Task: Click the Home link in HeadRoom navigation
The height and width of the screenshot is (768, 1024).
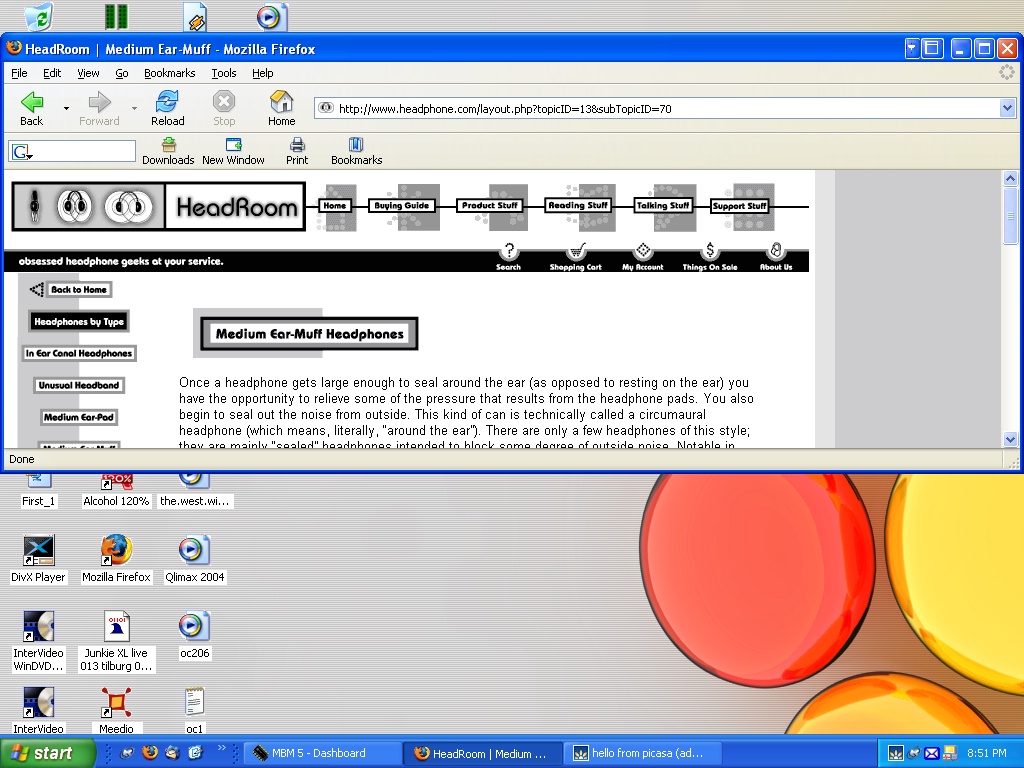Action: (334, 206)
